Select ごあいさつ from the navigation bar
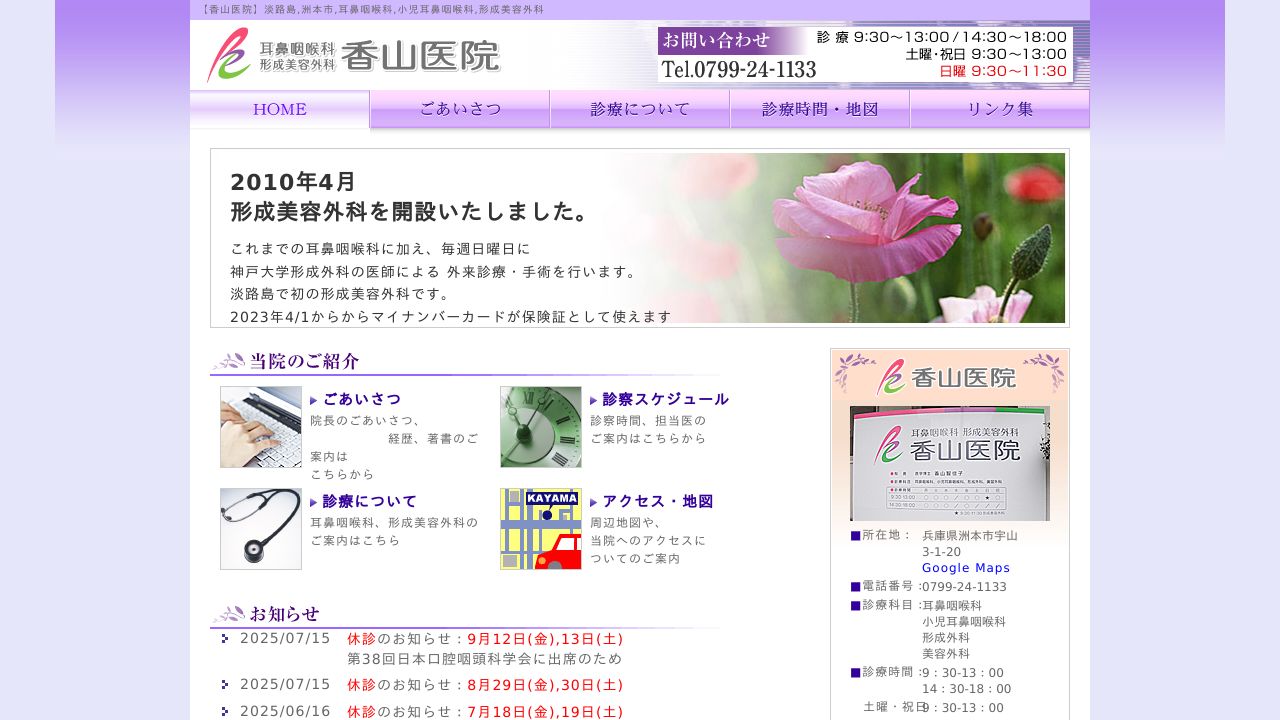The image size is (1280, 720). click(459, 109)
